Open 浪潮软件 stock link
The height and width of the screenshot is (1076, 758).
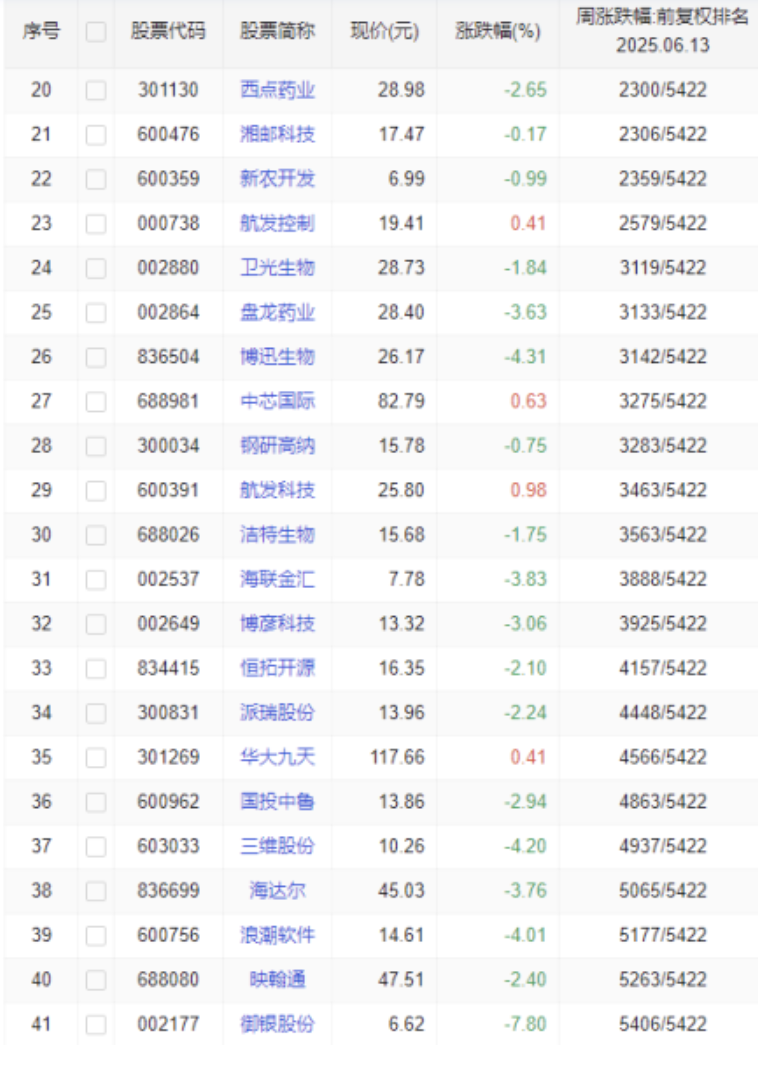(x=277, y=935)
